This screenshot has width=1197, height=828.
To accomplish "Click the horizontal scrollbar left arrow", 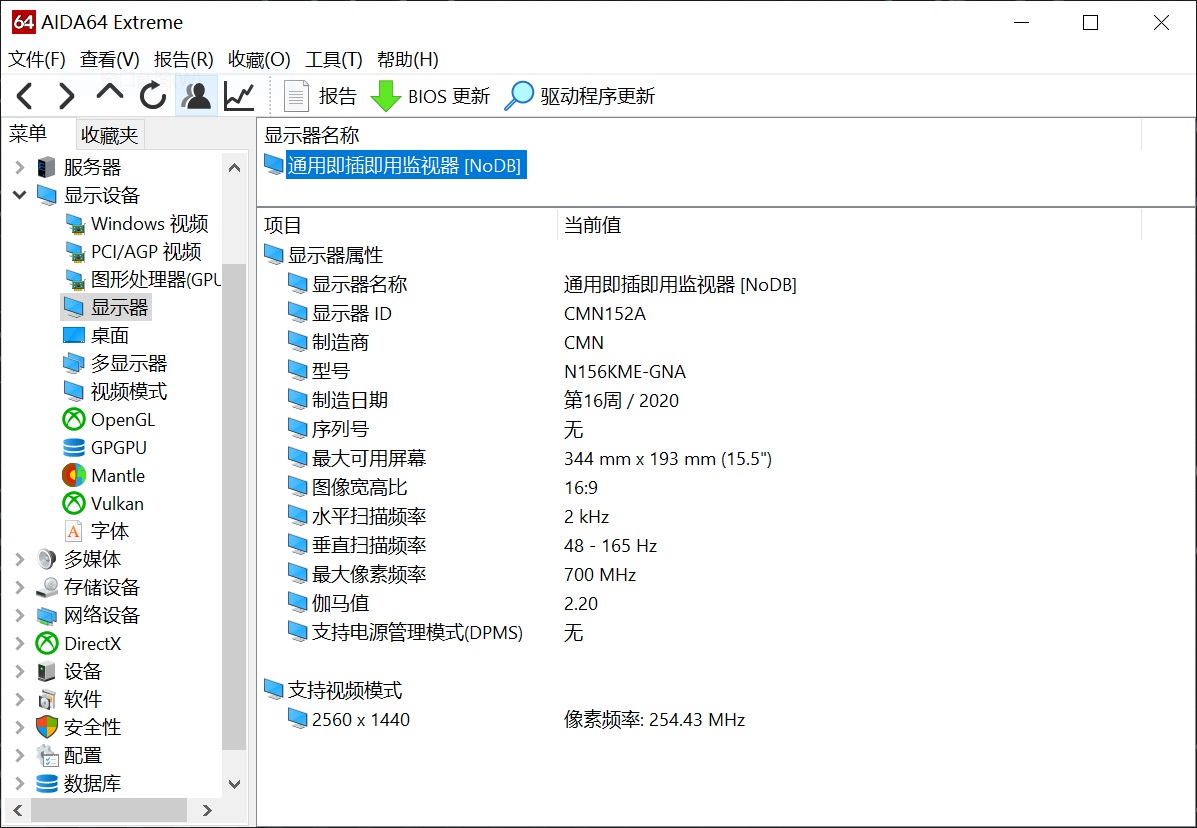I will pos(18,810).
